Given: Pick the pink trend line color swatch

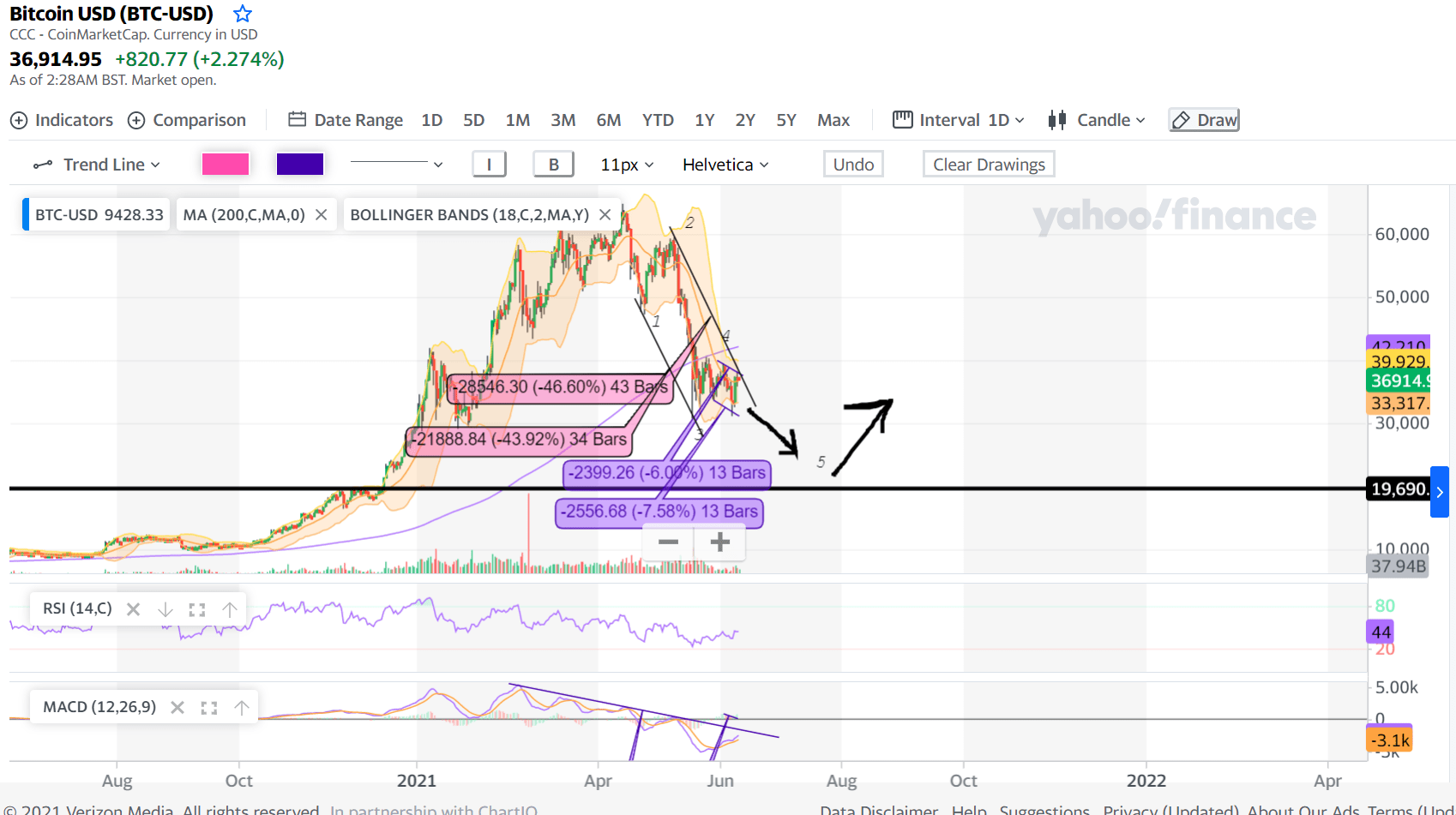Looking at the screenshot, I should point(226,163).
